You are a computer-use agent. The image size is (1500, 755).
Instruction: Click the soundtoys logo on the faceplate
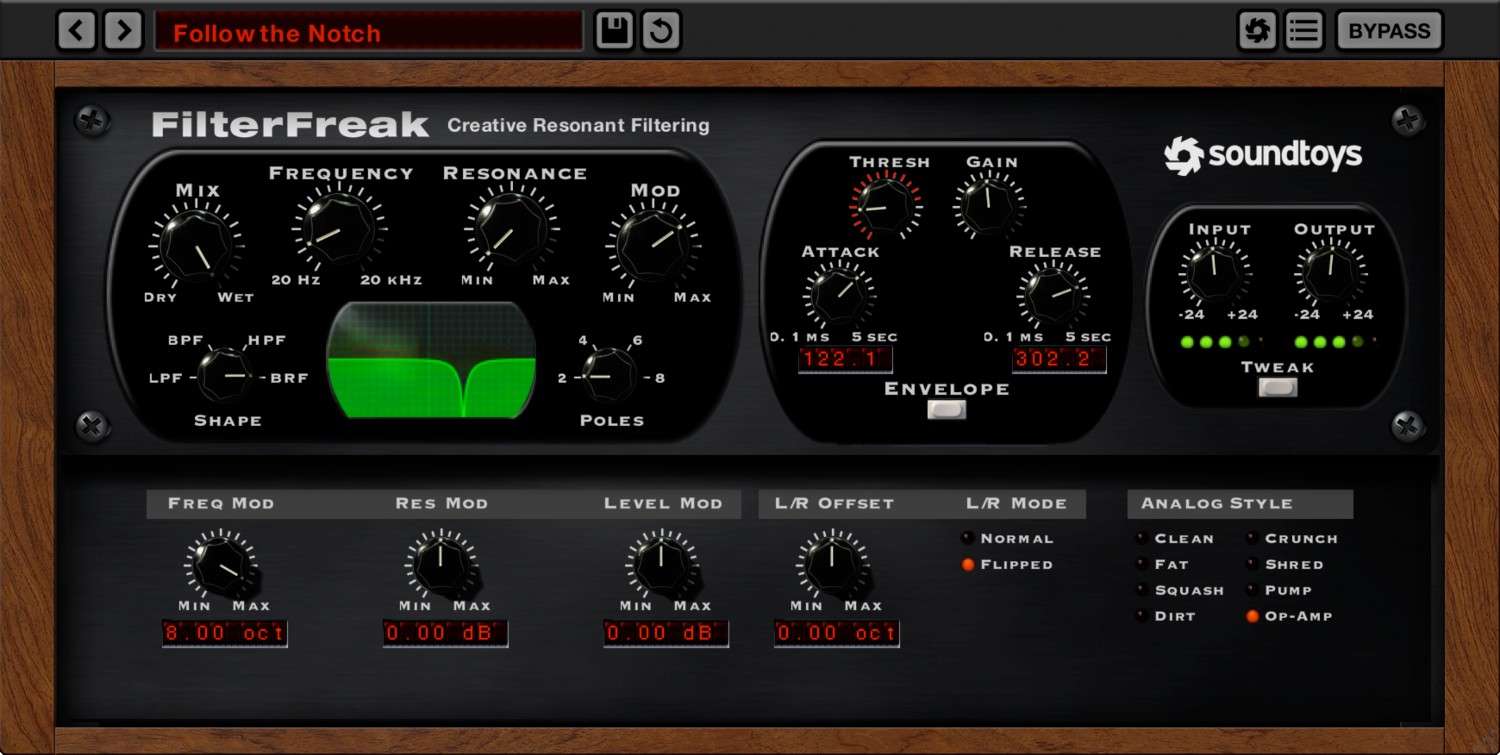(1265, 155)
